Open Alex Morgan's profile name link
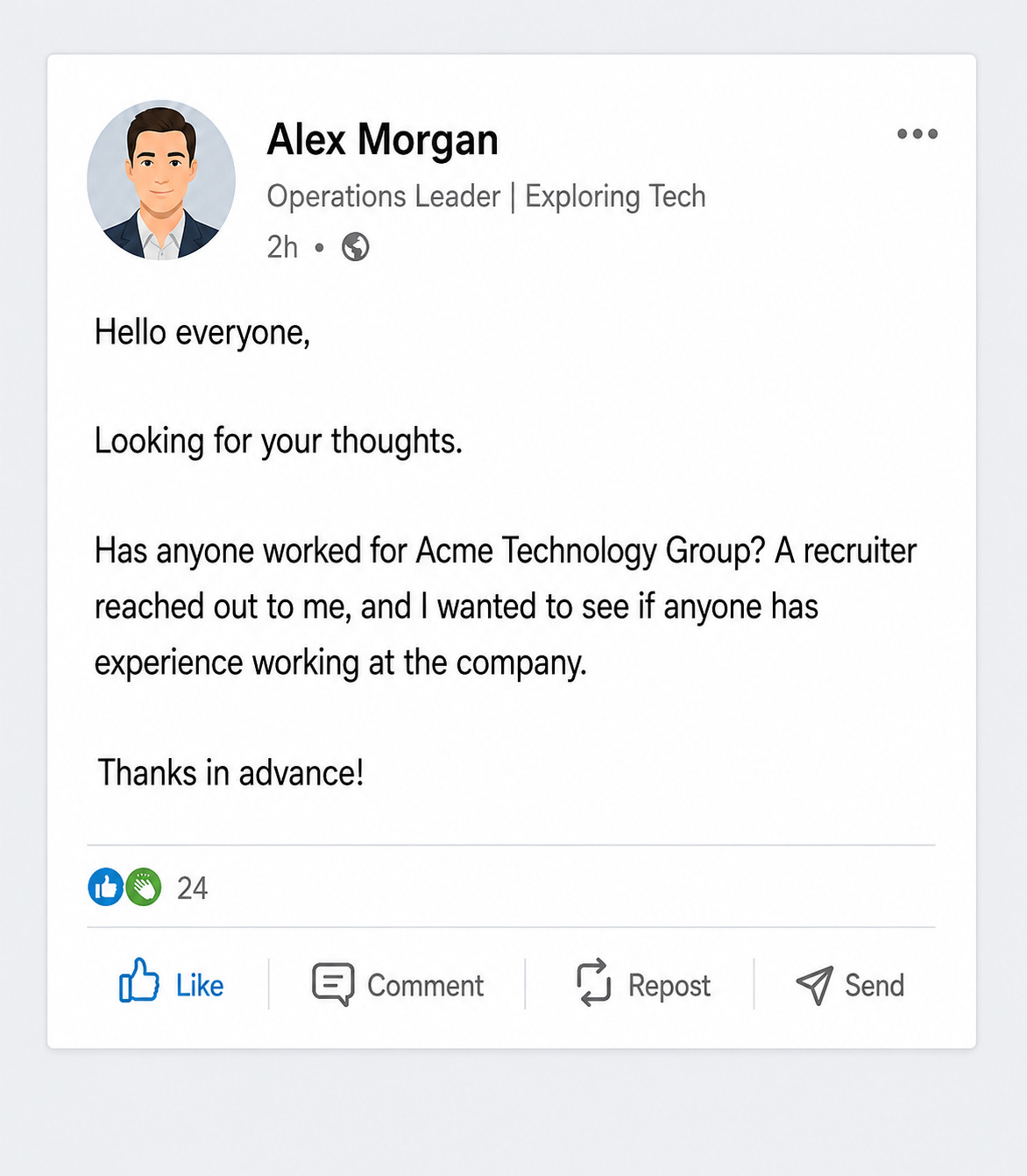Viewport: 1027px width, 1176px height. pyautogui.click(x=383, y=139)
